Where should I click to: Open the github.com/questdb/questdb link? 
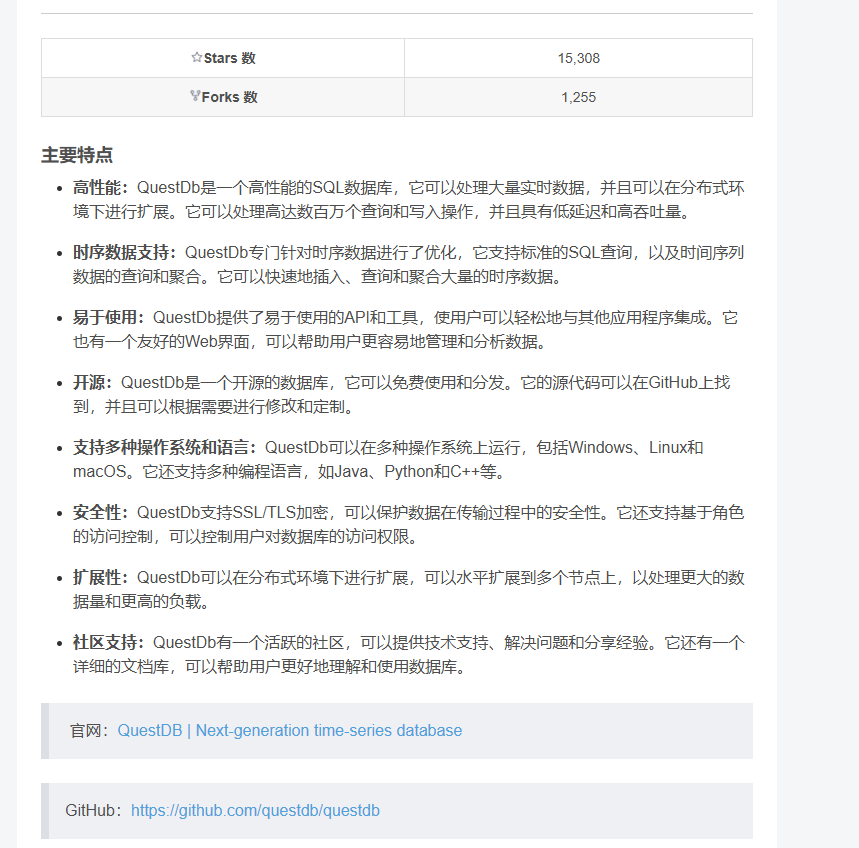point(255,810)
